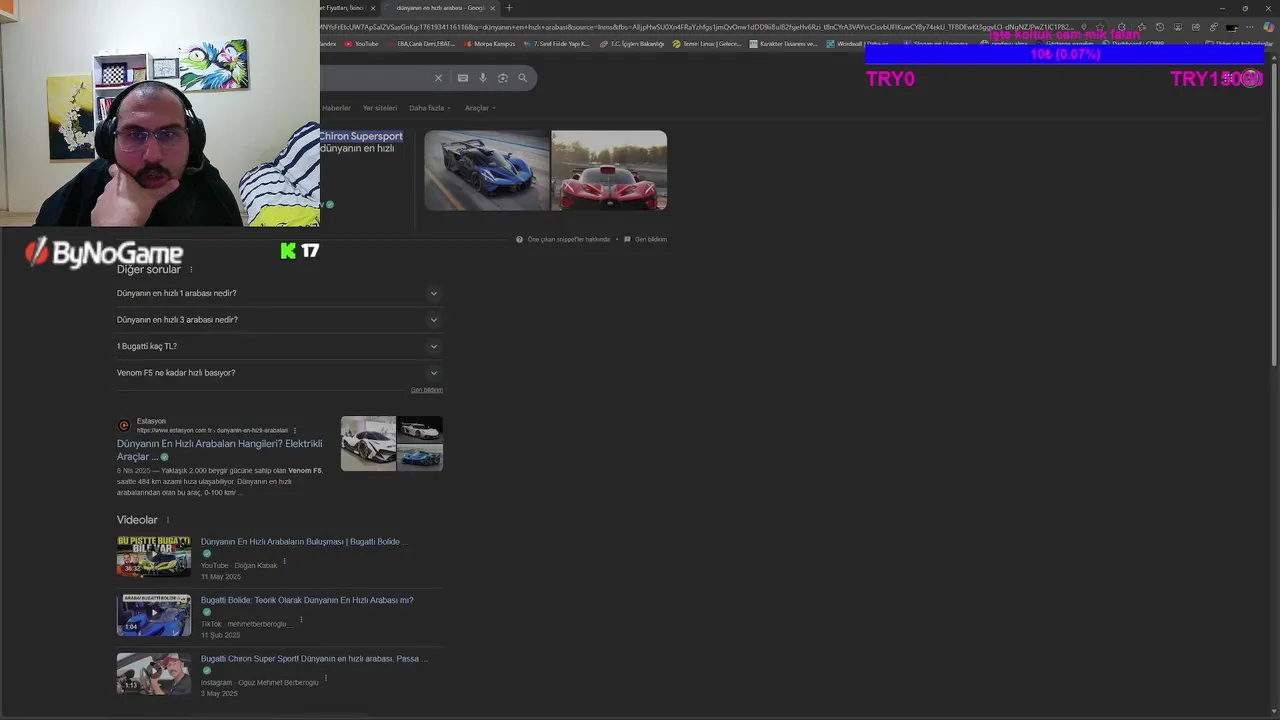Open the 'Araçlar' tools dropdown
The height and width of the screenshot is (720, 1280).
pyautogui.click(x=480, y=108)
